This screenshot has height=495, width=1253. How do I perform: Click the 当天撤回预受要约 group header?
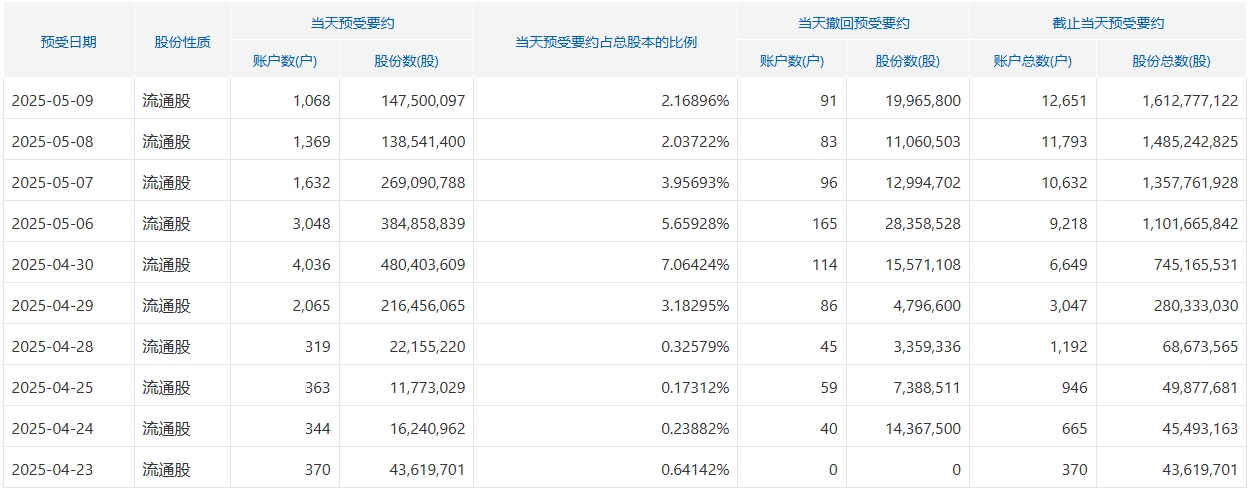(x=854, y=23)
